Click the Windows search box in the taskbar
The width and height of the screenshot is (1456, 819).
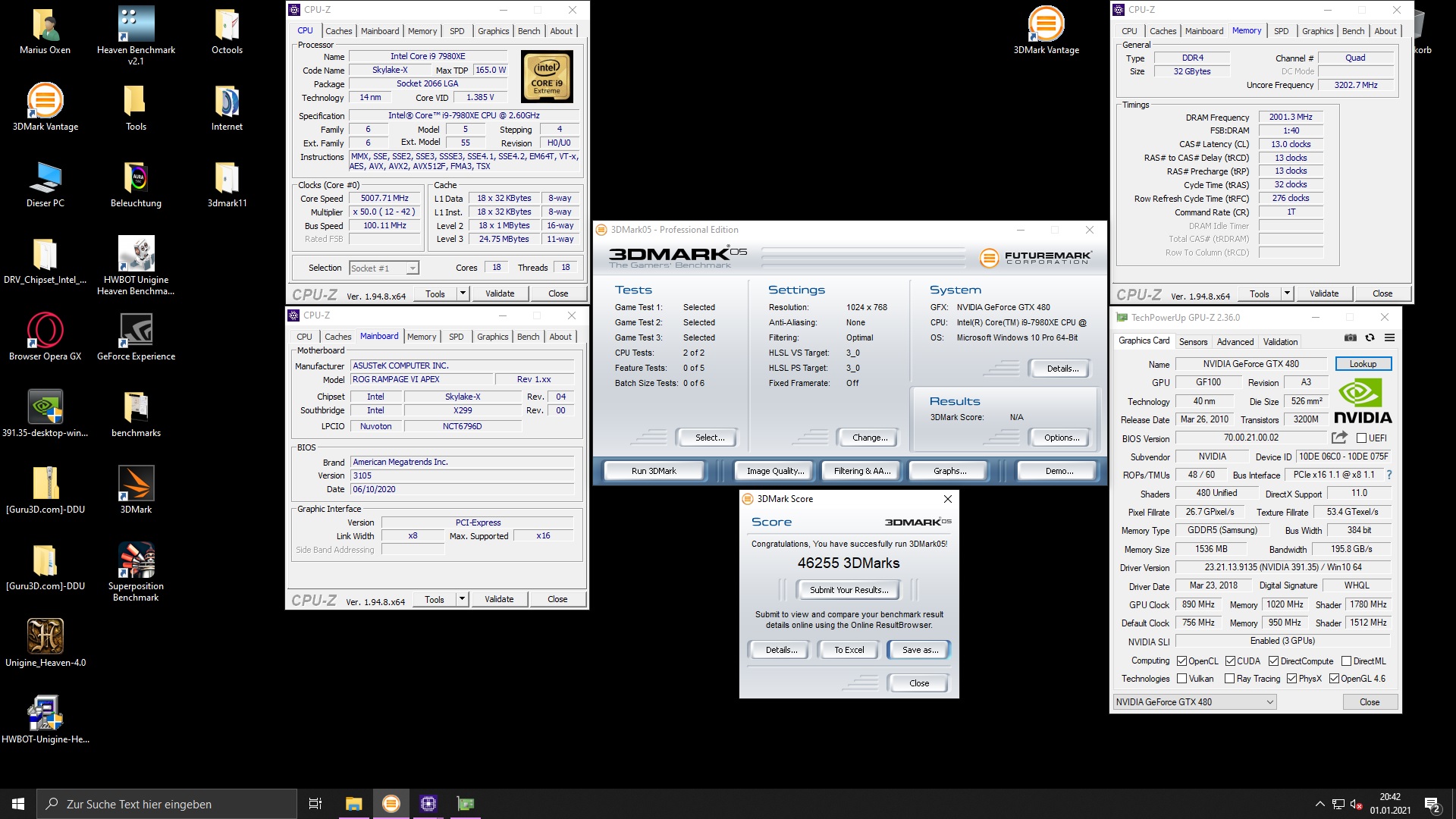click(167, 804)
